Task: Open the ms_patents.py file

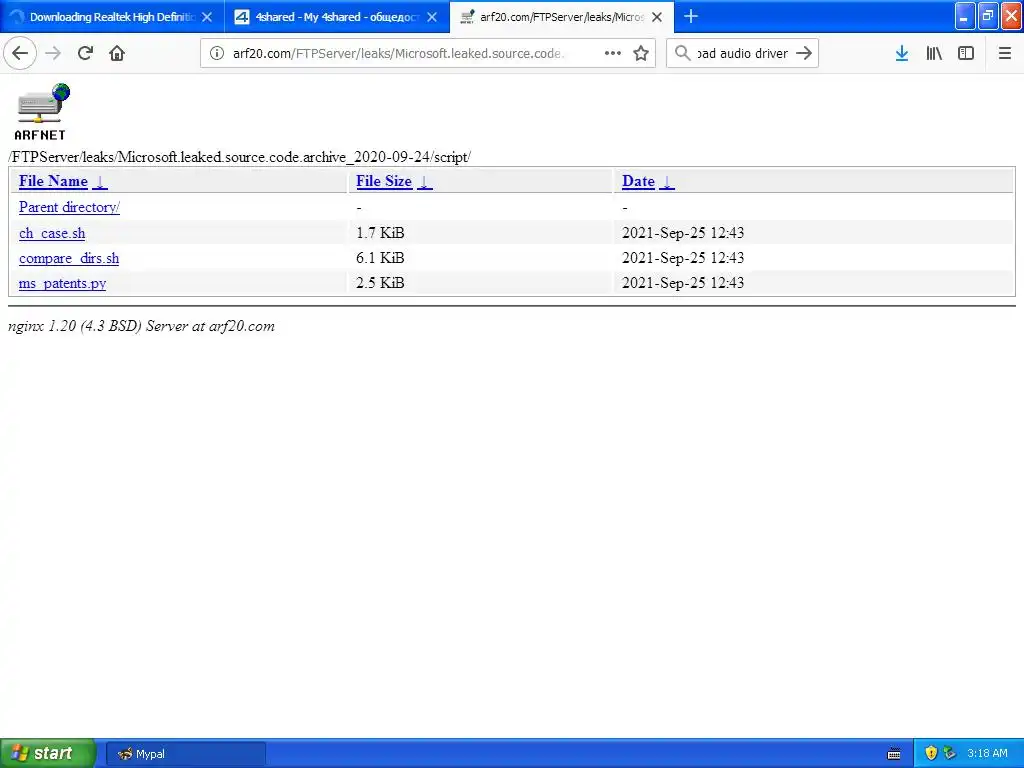Action: pyautogui.click(x=62, y=283)
